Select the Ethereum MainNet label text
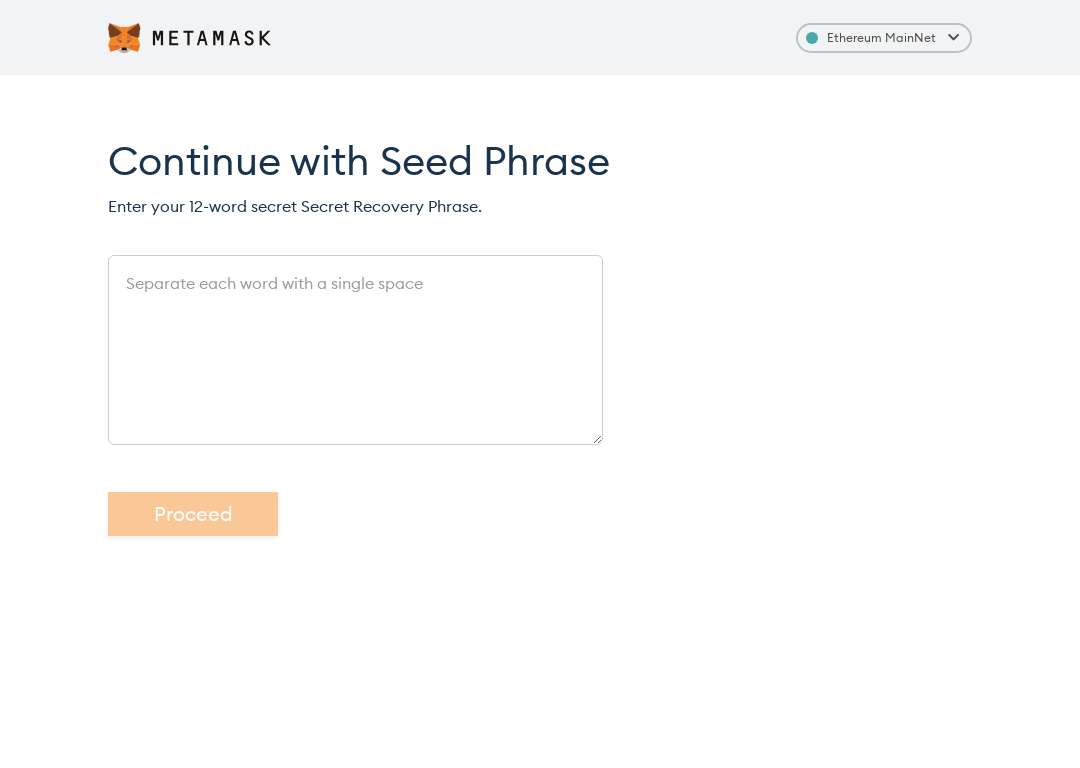1080x768 pixels. pyautogui.click(x=881, y=38)
